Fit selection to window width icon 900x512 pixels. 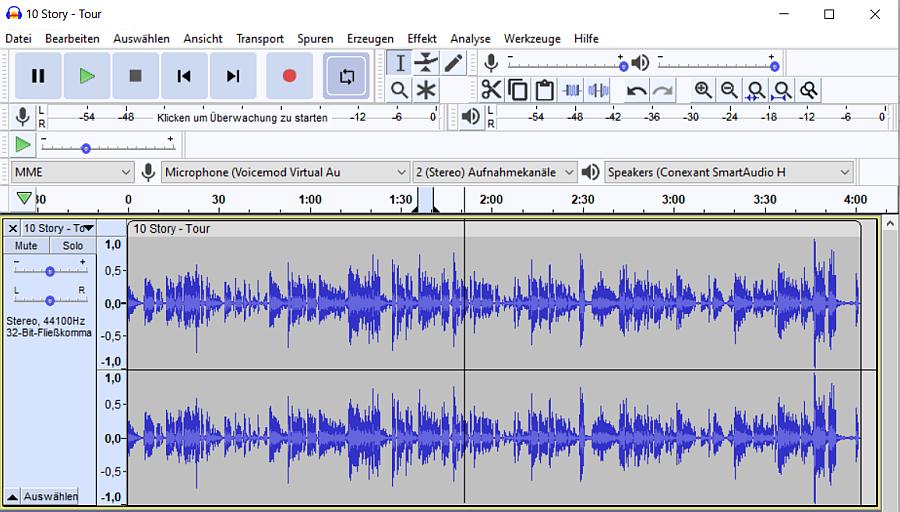756,90
